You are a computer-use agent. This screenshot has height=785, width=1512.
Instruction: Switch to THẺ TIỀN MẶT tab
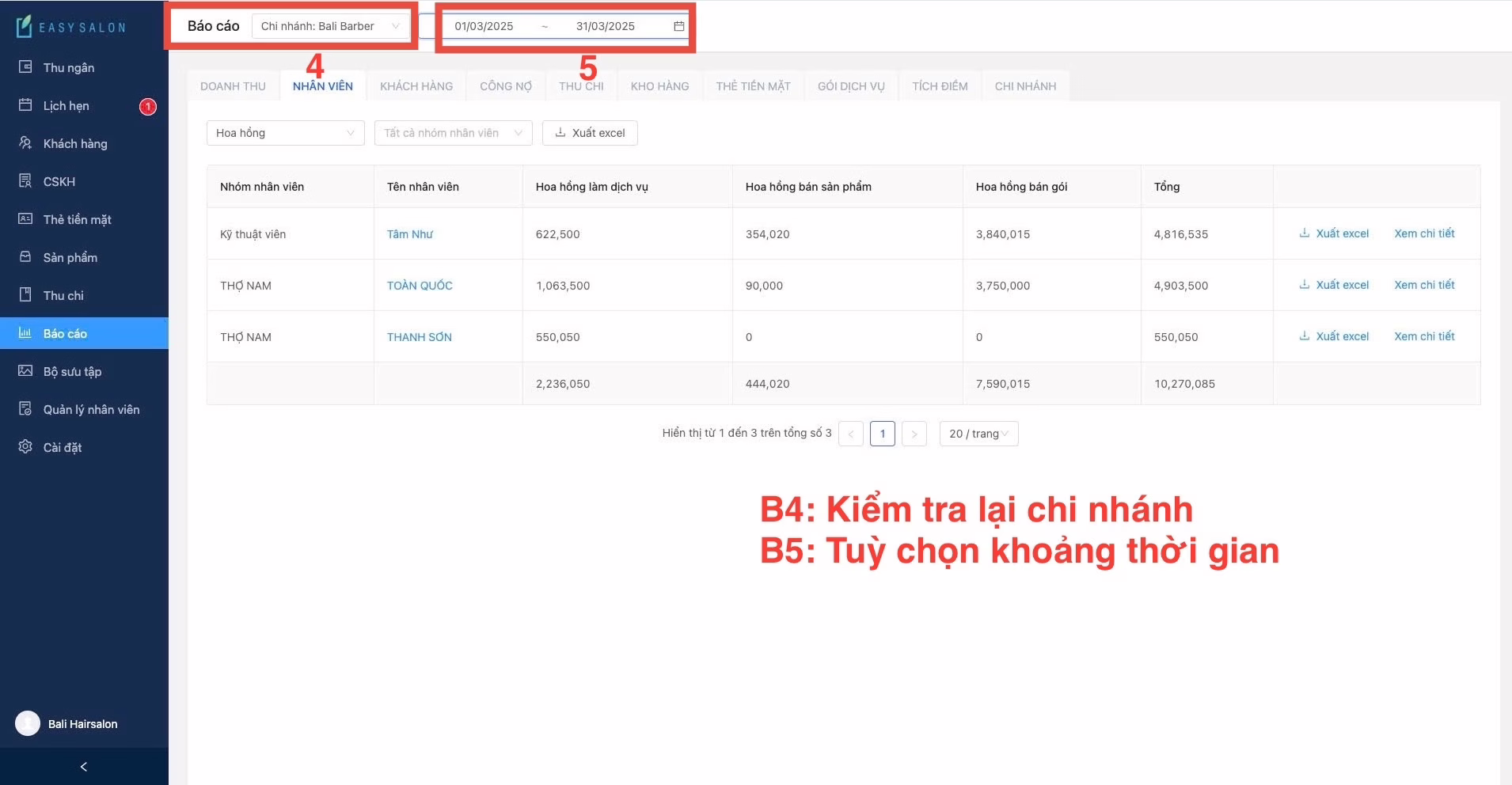click(x=754, y=86)
